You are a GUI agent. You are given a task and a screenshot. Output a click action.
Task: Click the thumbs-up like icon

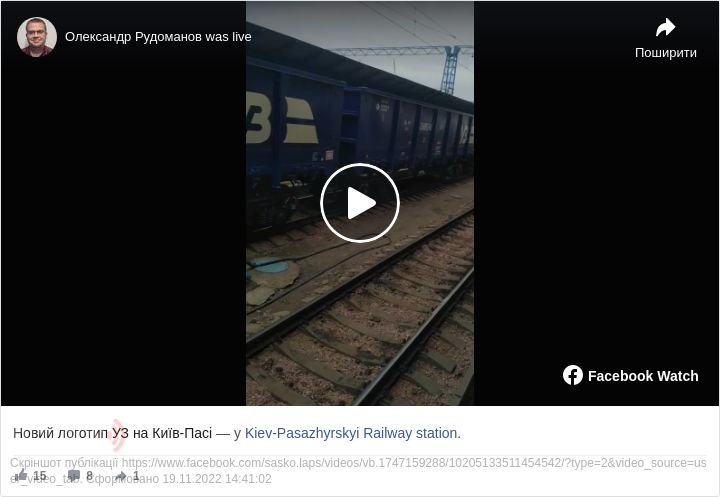[x=21, y=475]
